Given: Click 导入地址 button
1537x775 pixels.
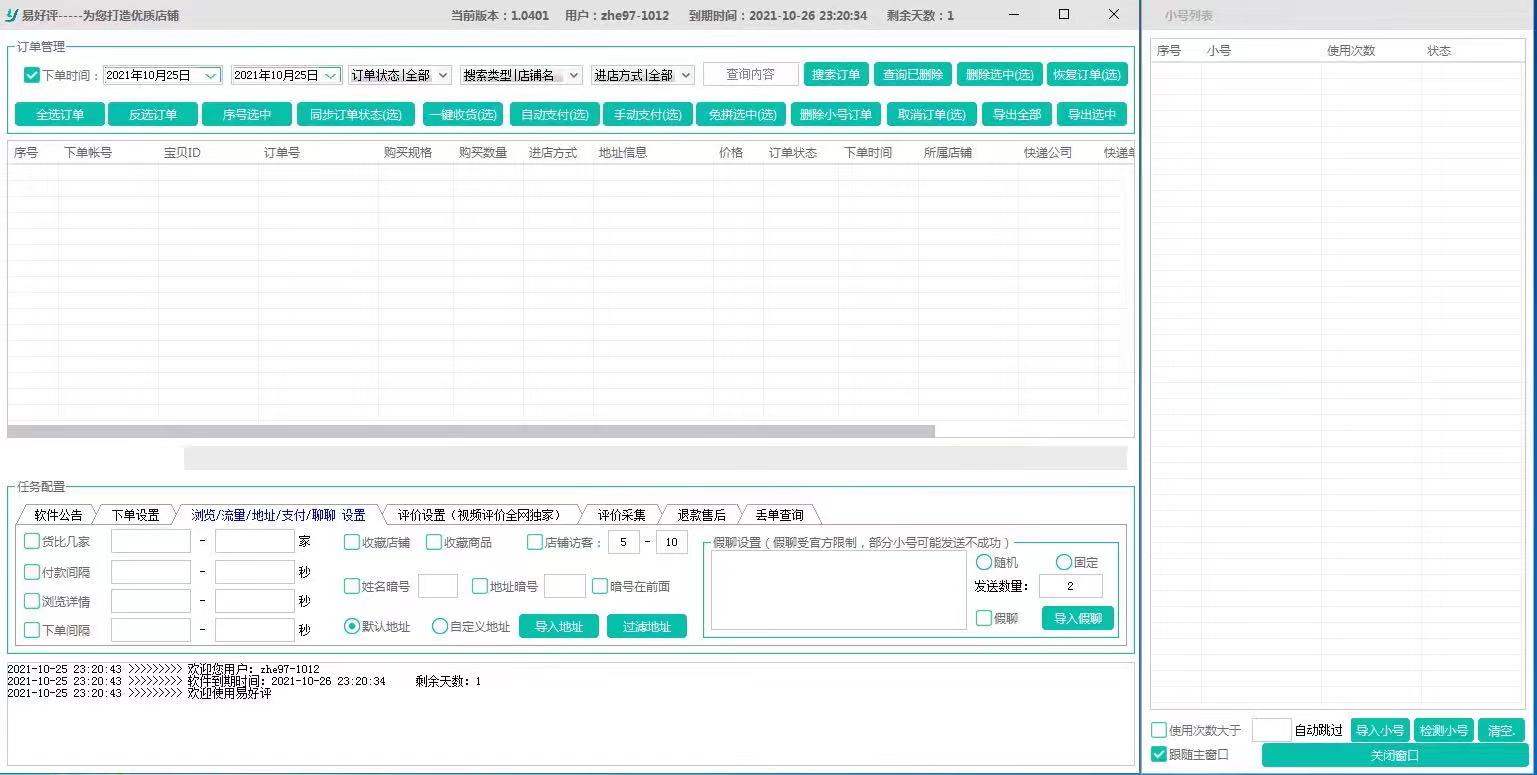Looking at the screenshot, I should pos(558,627).
